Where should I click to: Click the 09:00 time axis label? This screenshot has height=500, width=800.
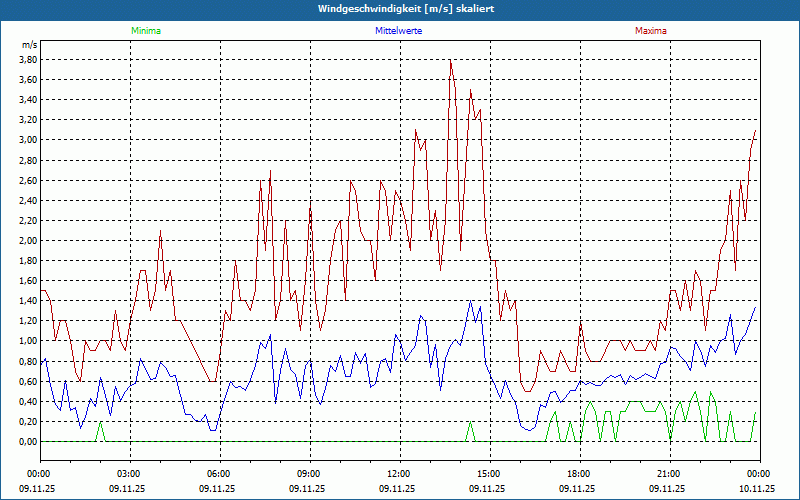pyautogui.click(x=308, y=474)
